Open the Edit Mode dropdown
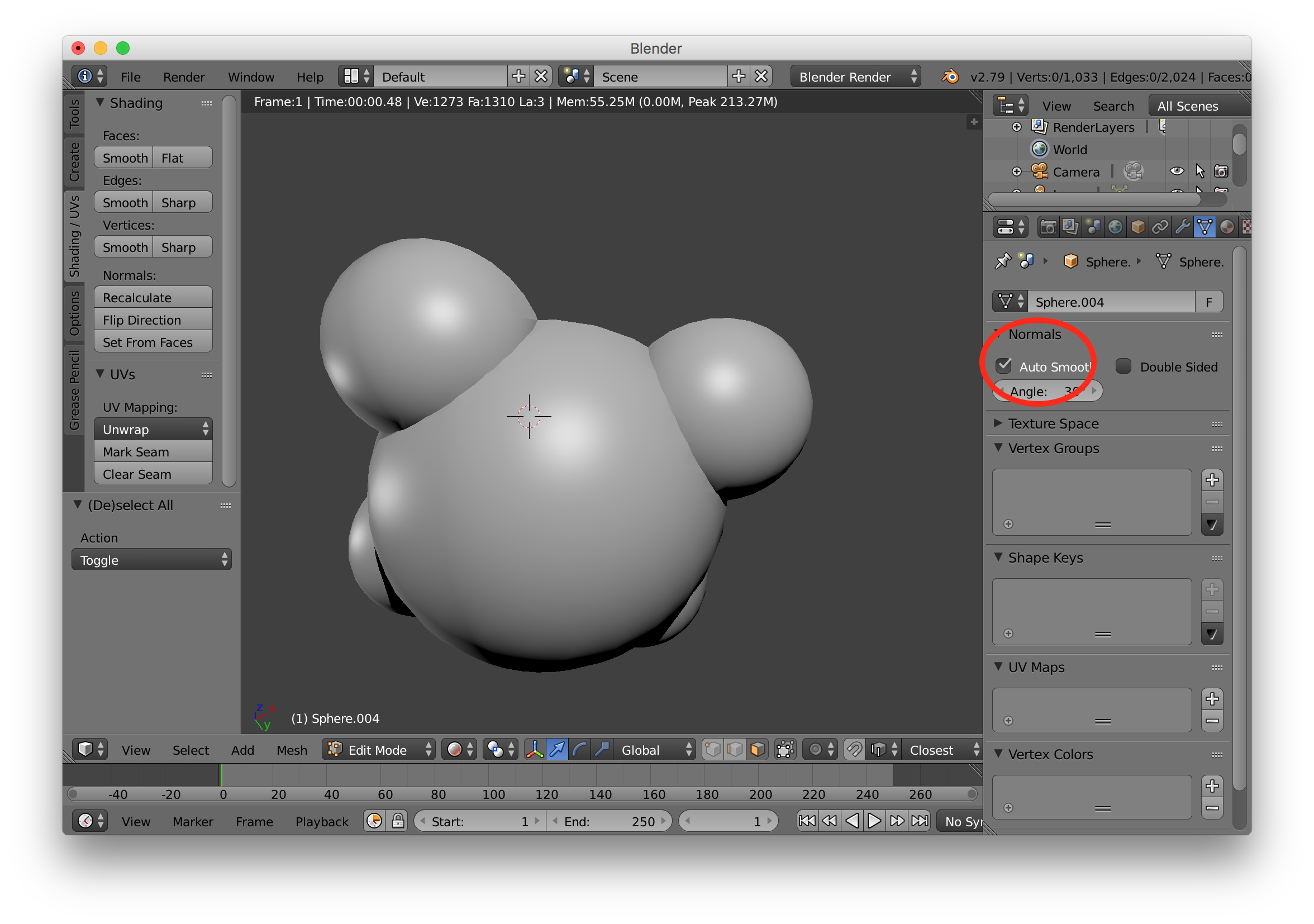This screenshot has width=1314, height=924. [378, 750]
